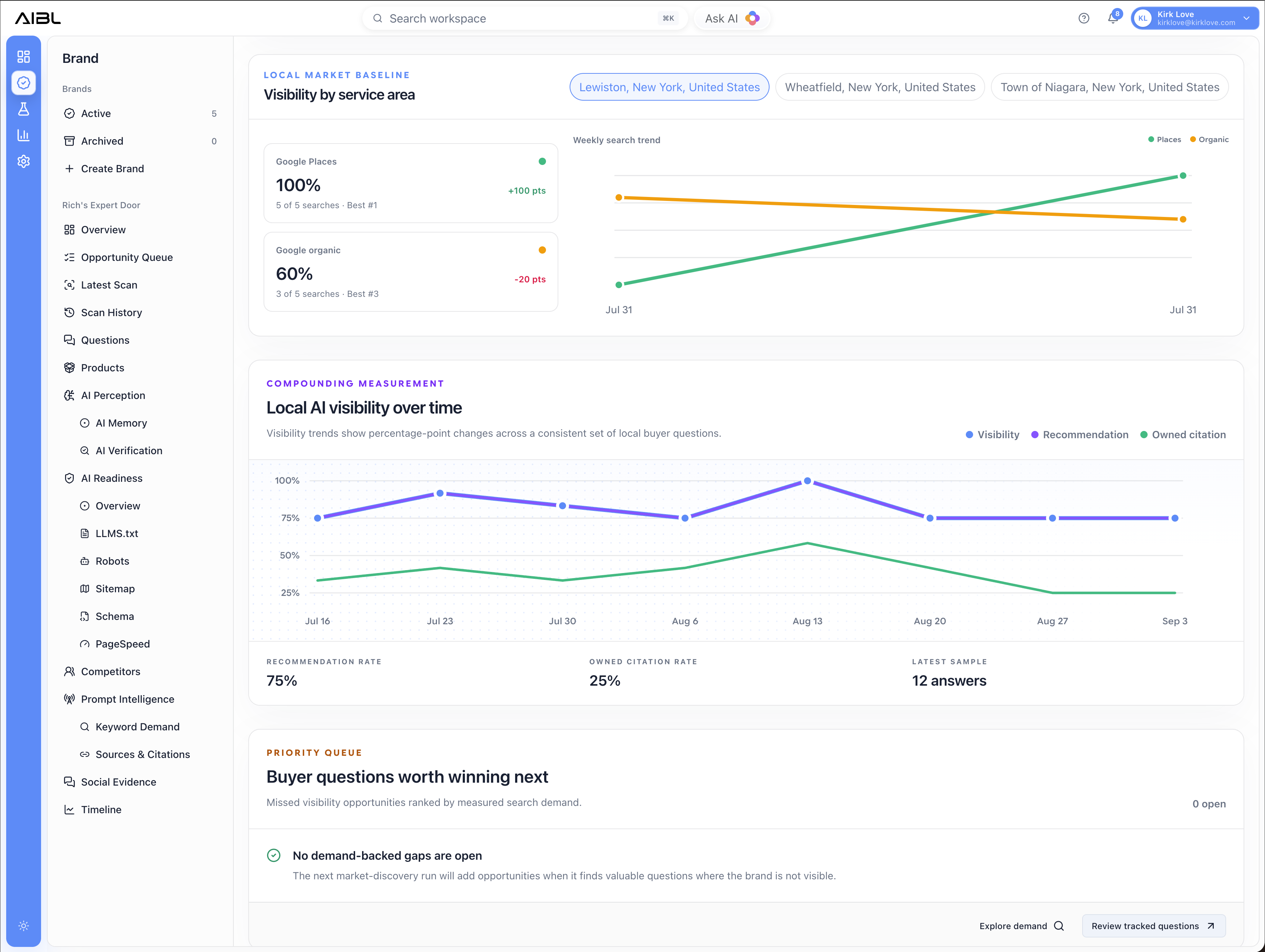The height and width of the screenshot is (952, 1265).
Task: Open the settings gear icon in left rail
Action: coord(24,161)
